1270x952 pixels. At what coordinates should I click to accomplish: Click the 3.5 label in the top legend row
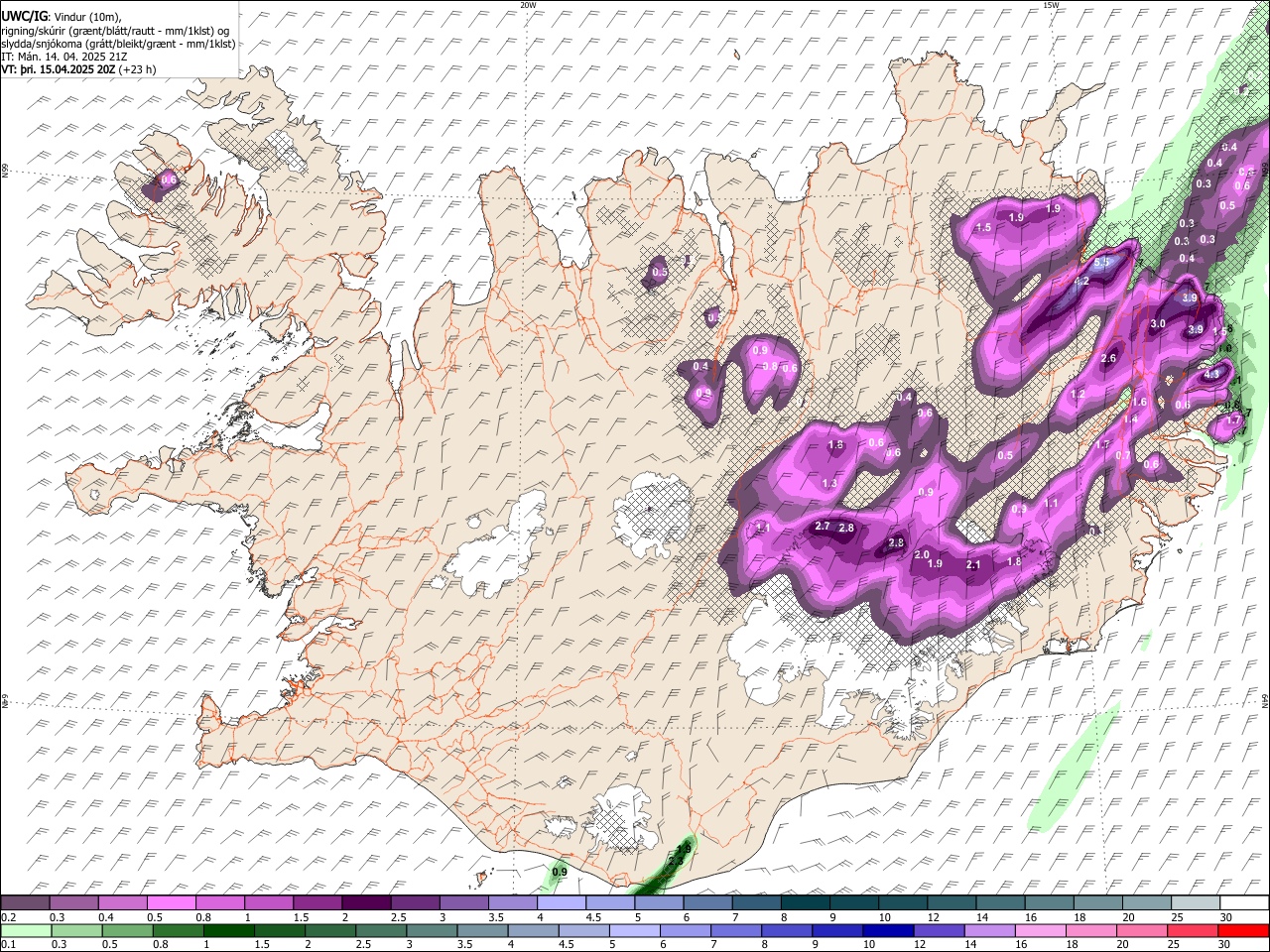pyautogui.click(x=494, y=917)
